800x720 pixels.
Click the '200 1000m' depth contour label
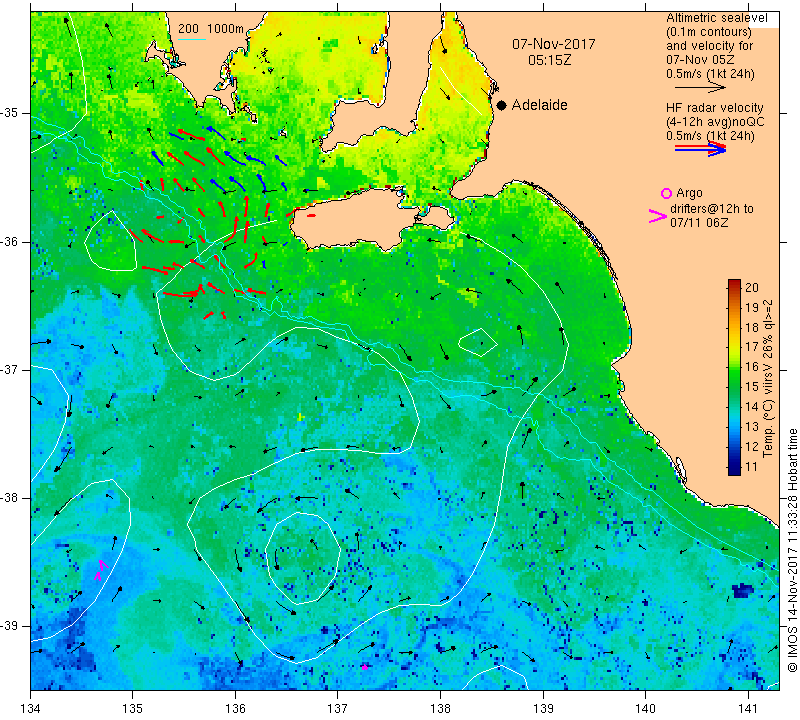coord(211,29)
